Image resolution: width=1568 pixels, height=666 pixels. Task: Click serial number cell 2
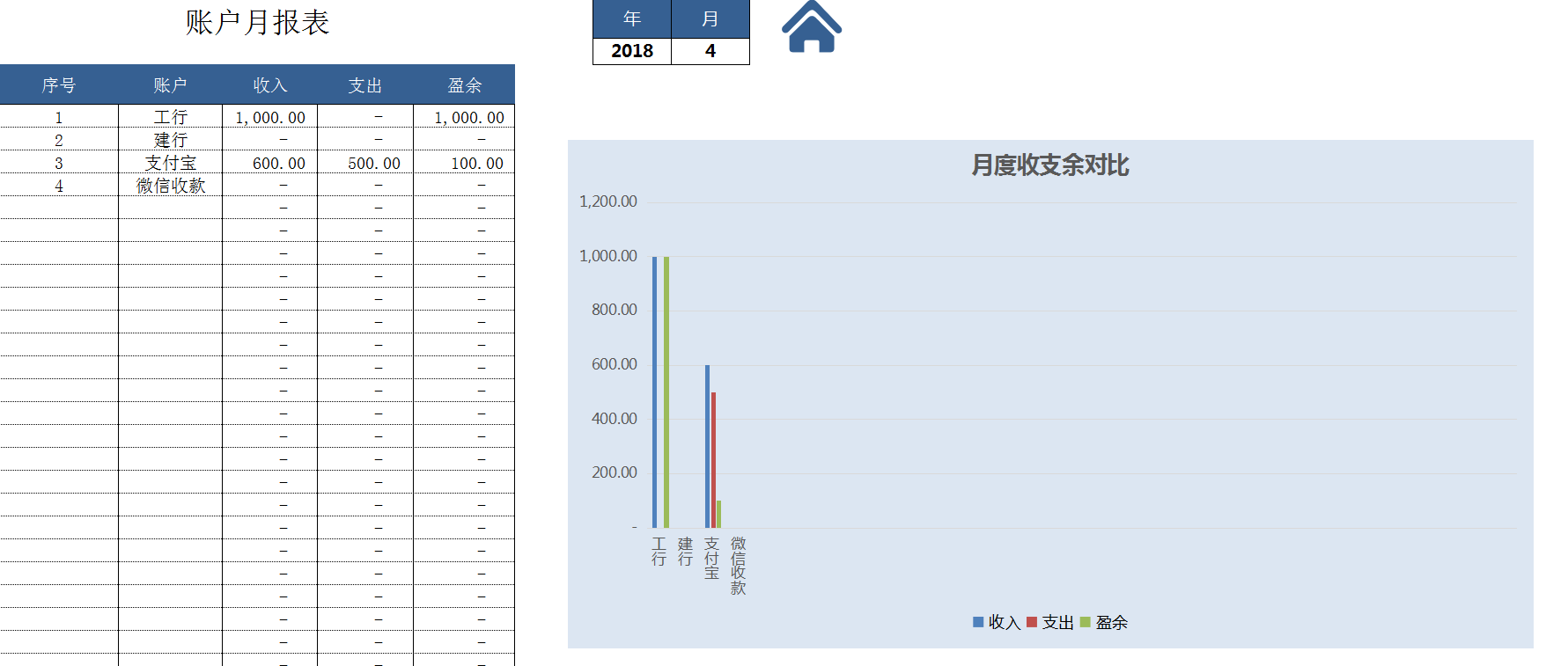click(x=59, y=140)
